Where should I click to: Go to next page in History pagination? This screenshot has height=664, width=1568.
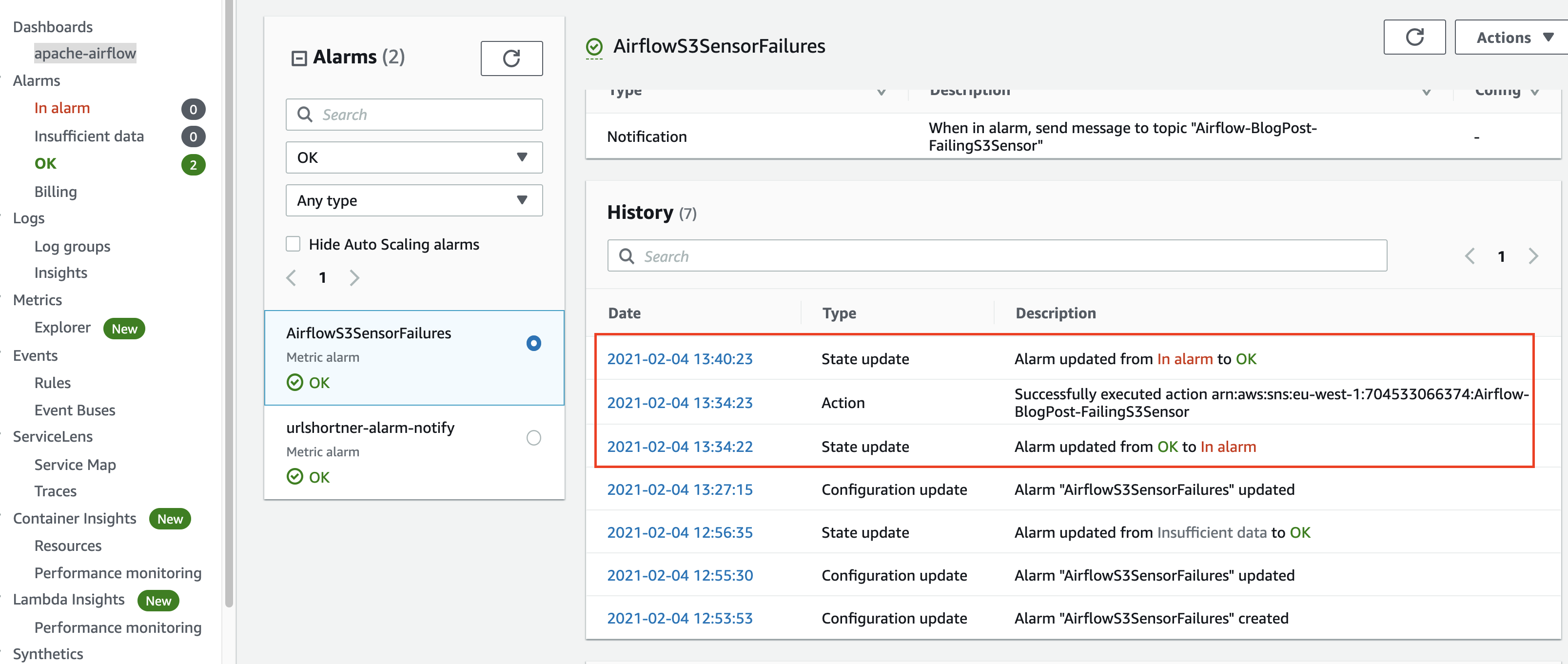pos(1533,256)
